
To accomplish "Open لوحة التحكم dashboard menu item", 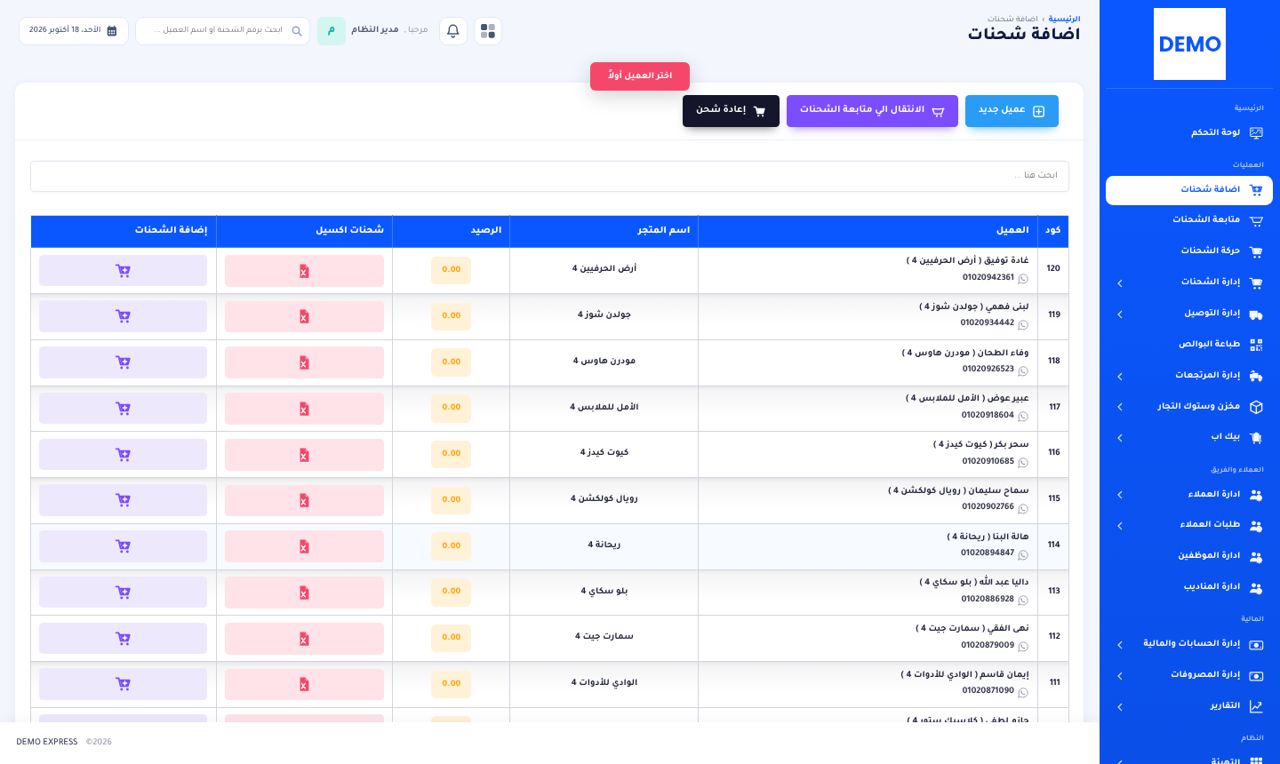I will point(1189,133).
